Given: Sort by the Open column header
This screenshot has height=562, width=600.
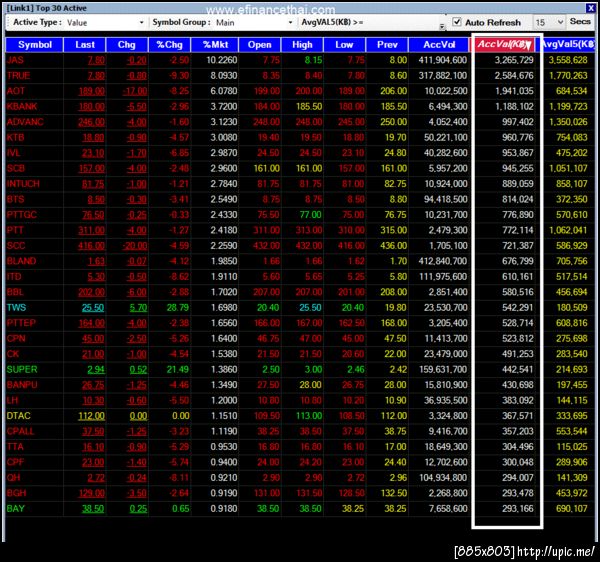Looking at the screenshot, I should [259, 45].
